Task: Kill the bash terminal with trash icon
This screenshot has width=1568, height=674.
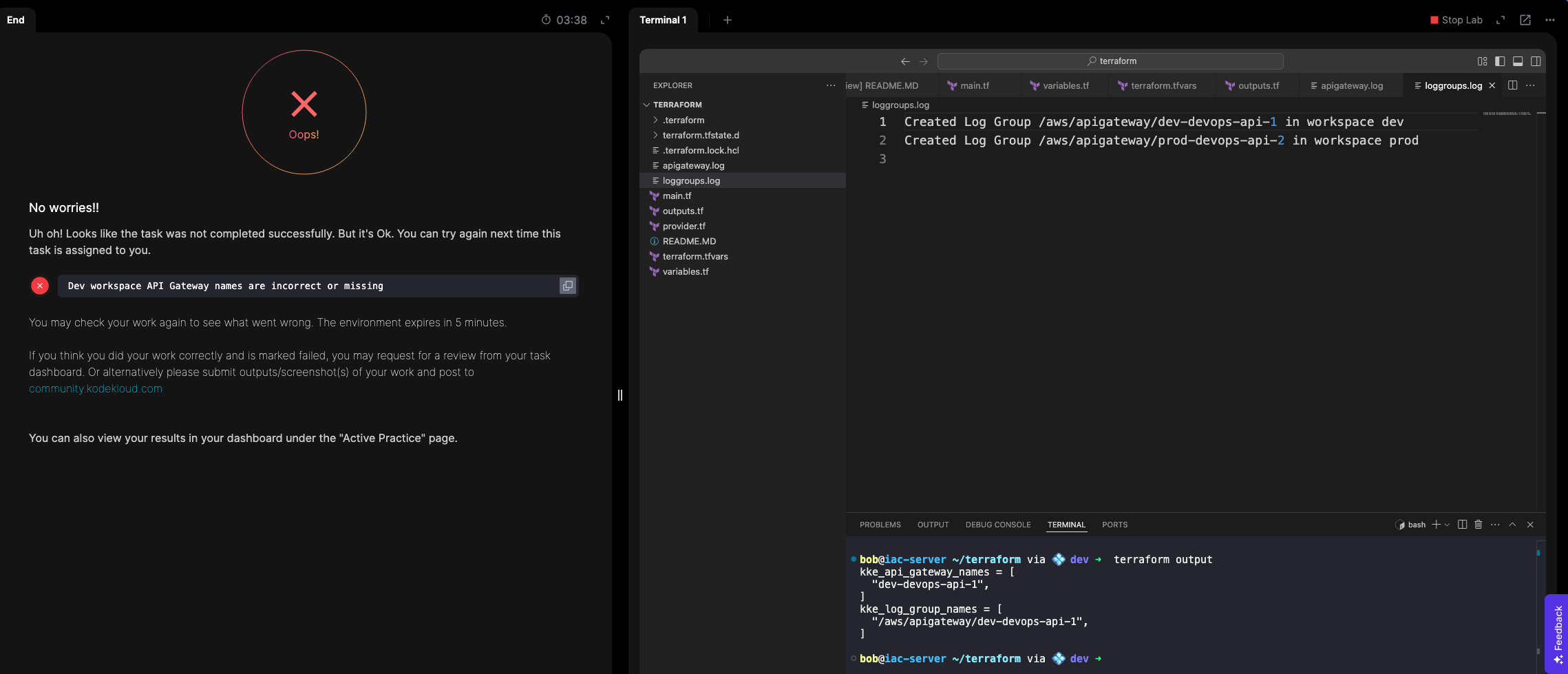Action: tap(1478, 525)
